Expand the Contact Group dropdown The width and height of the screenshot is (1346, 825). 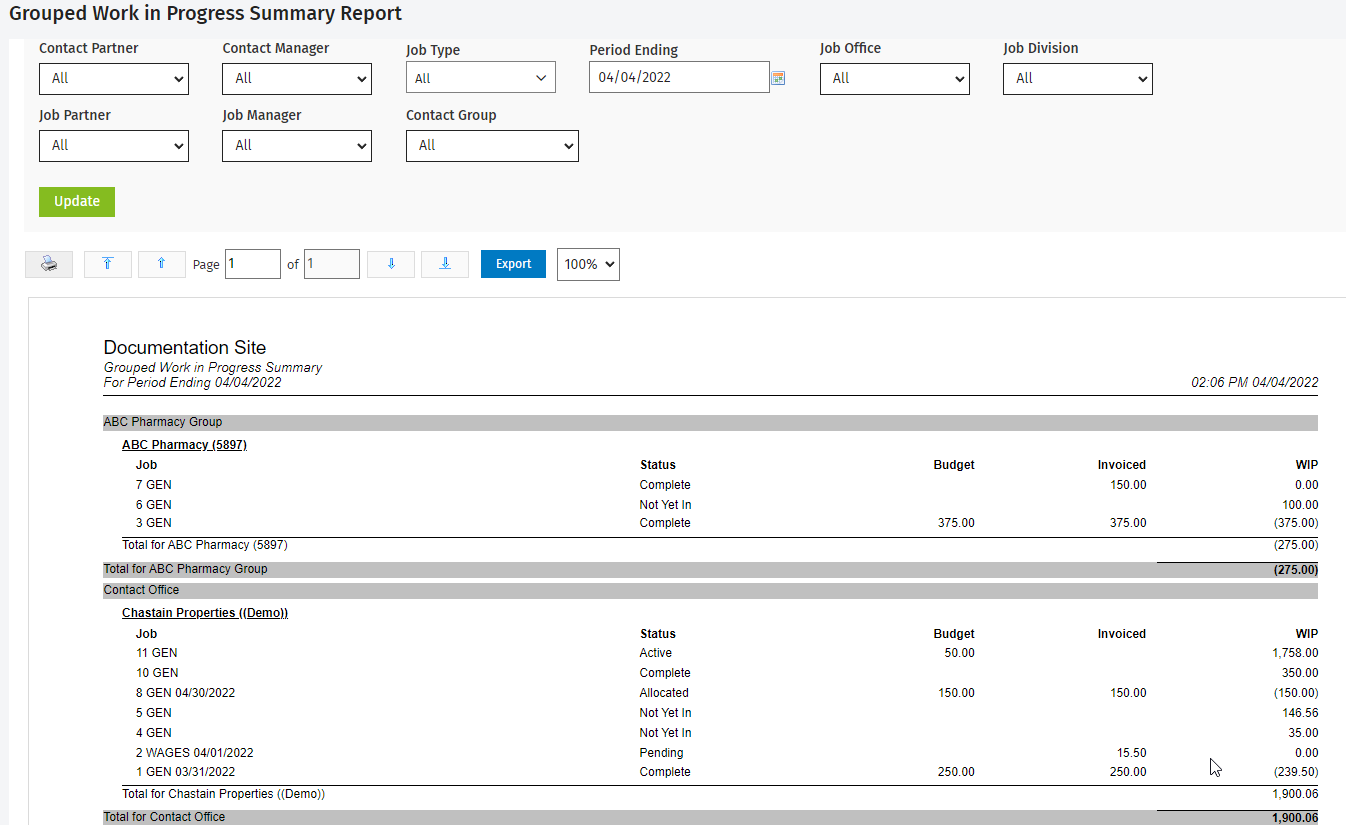coord(492,146)
